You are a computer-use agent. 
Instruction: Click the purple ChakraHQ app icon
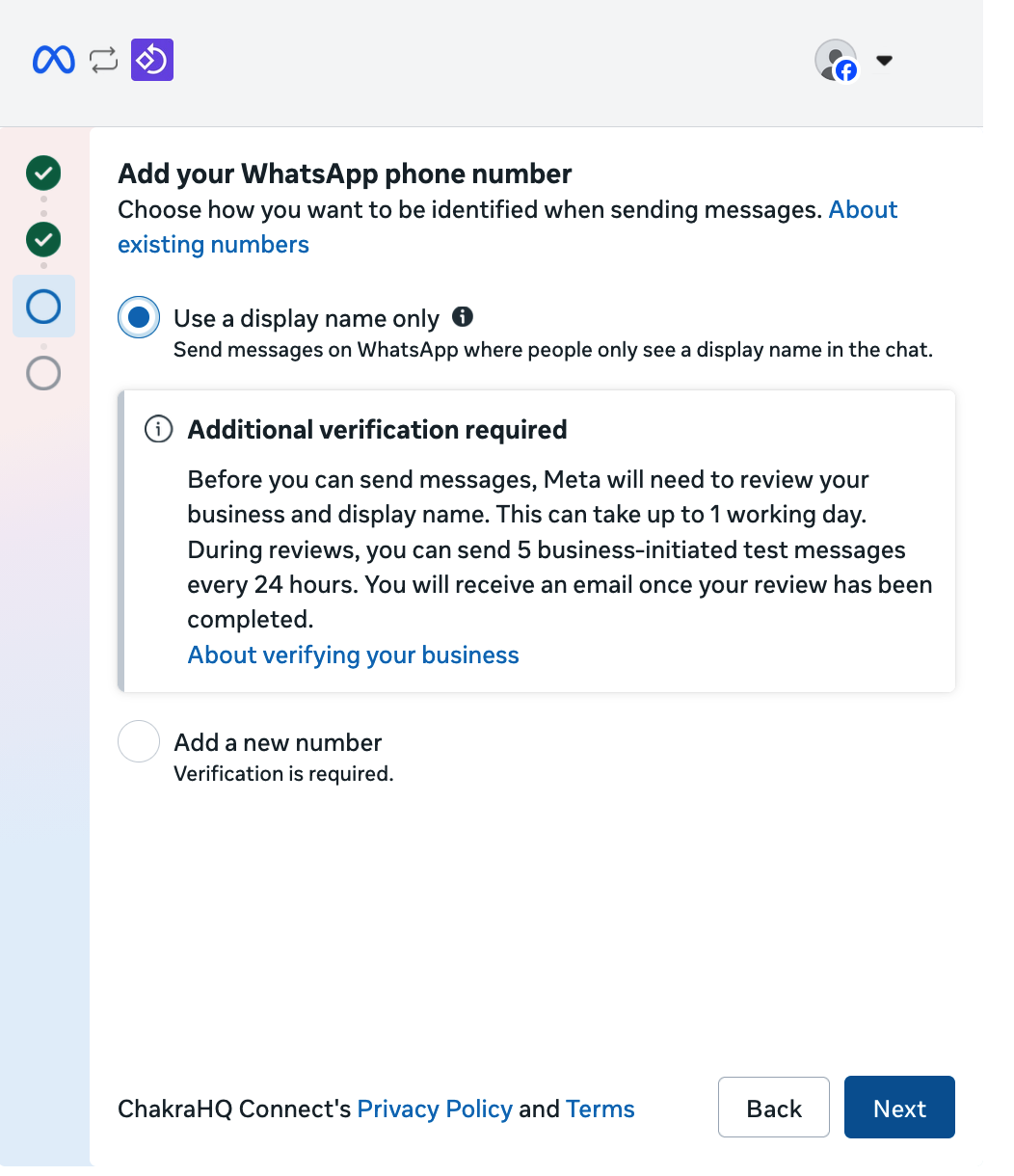tap(152, 60)
